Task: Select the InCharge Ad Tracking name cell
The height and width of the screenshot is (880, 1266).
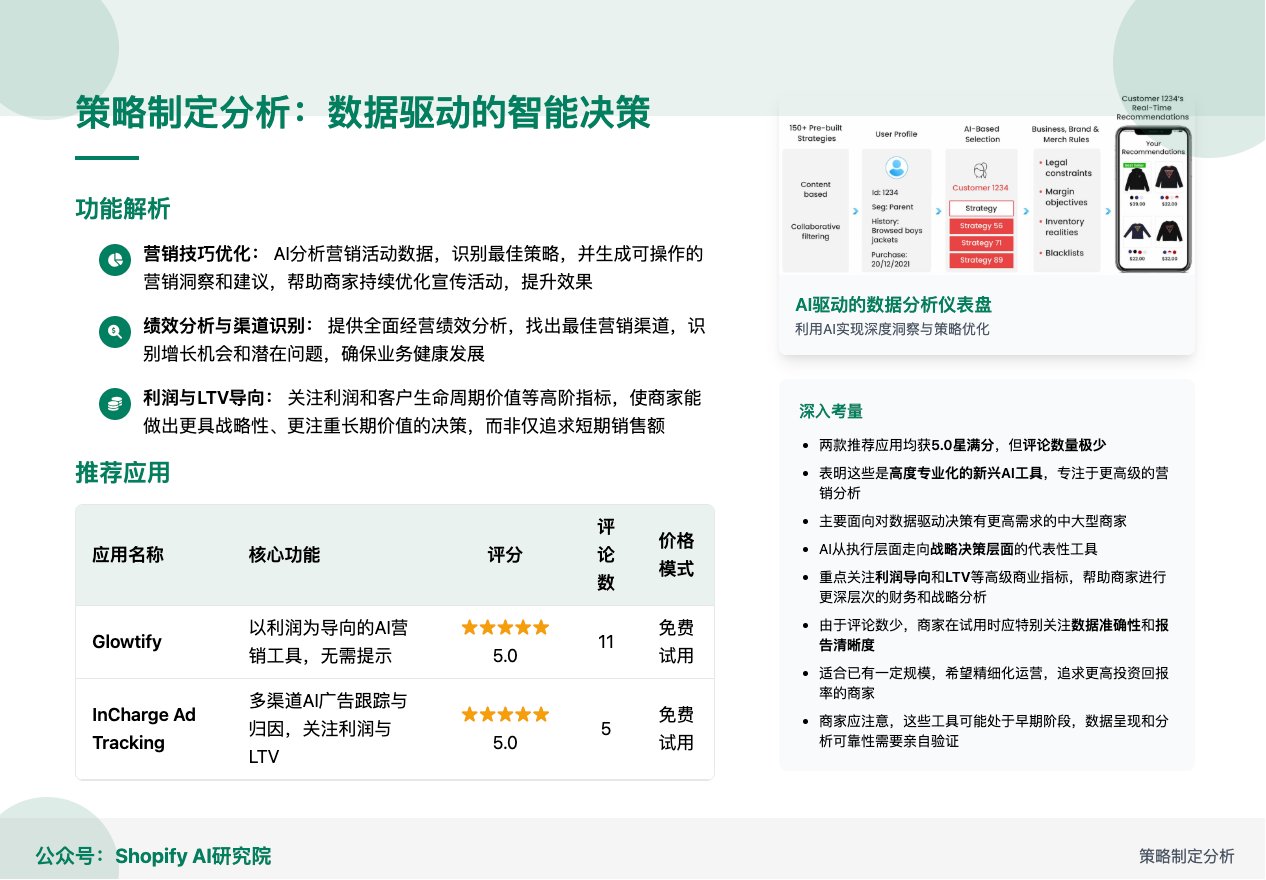Action: click(144, 729)
